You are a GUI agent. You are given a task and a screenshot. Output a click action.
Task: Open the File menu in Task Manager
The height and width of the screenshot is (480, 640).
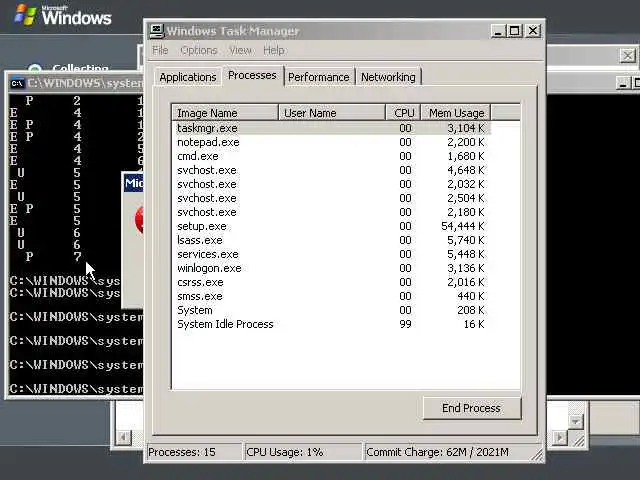pos(160,50)
